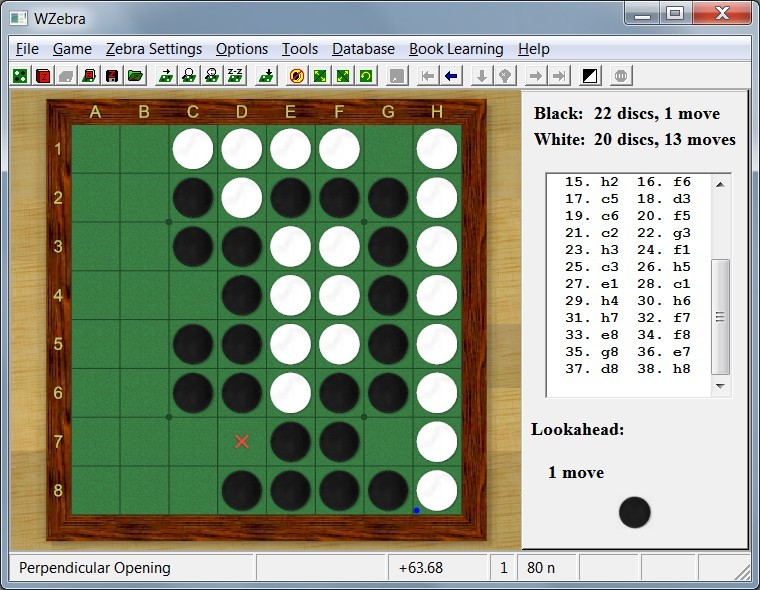
Task: Click the white disc at H8 corner
Action: pyautogui.click(x=437, y=490)
